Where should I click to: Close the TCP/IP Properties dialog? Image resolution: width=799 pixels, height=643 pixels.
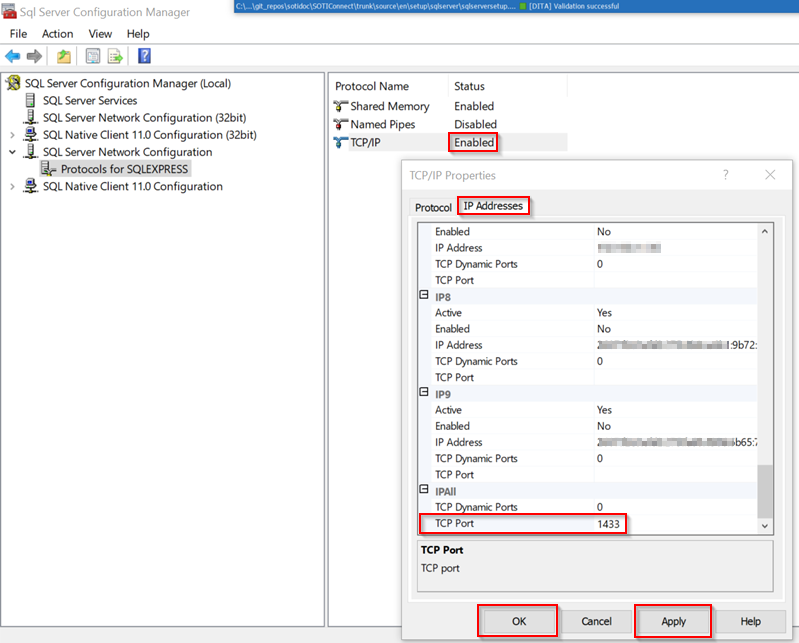pos(770,175)
